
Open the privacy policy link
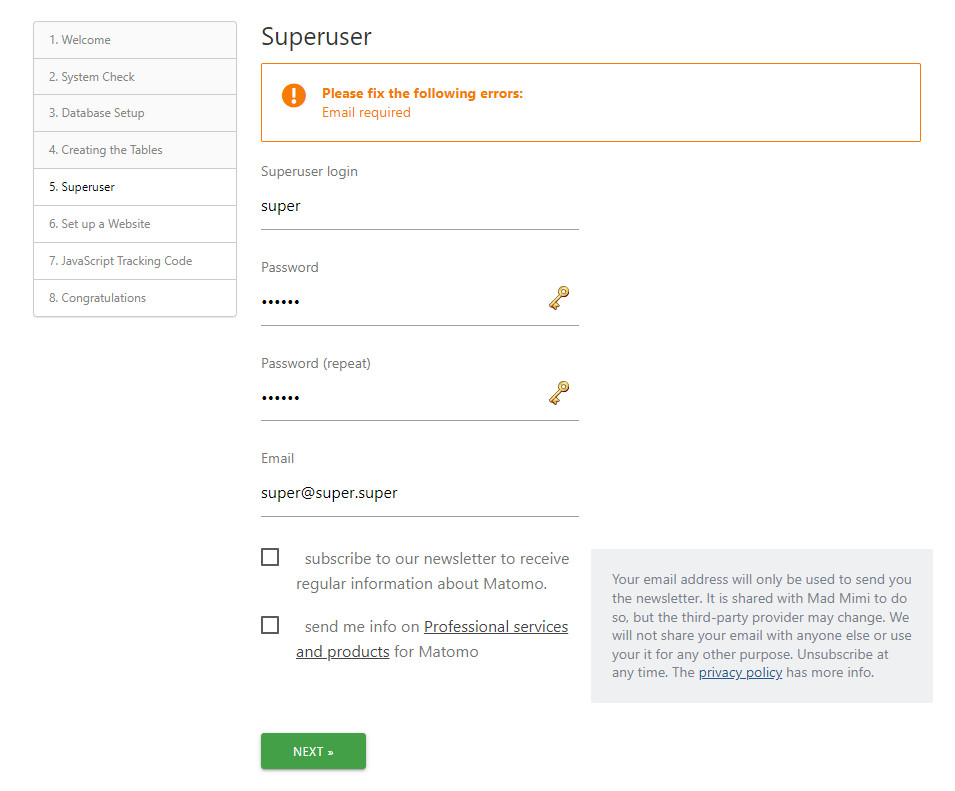click(x=740, y=672)
